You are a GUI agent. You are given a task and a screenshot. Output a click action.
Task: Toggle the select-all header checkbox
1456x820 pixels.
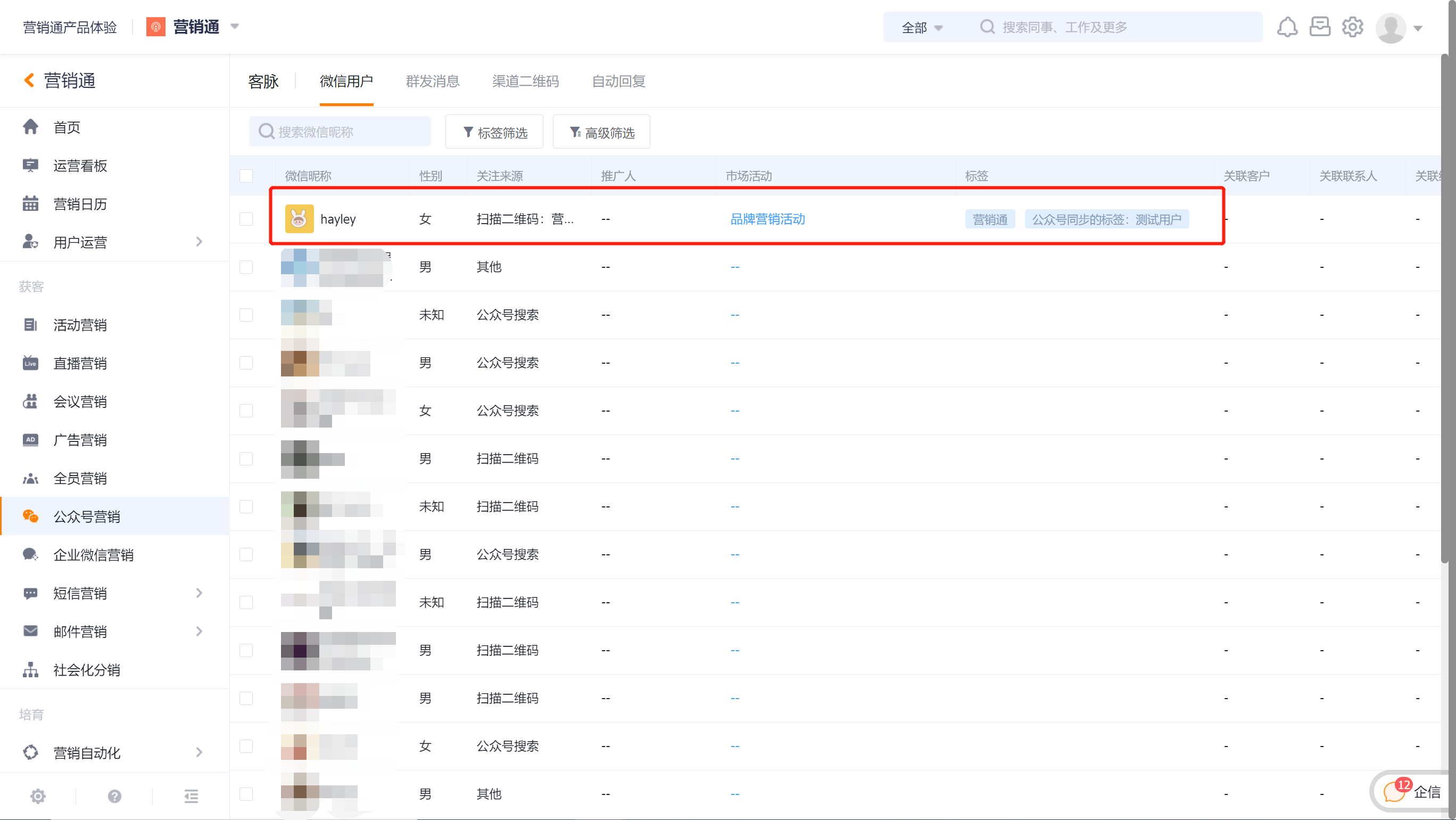(x=246, y=176)
